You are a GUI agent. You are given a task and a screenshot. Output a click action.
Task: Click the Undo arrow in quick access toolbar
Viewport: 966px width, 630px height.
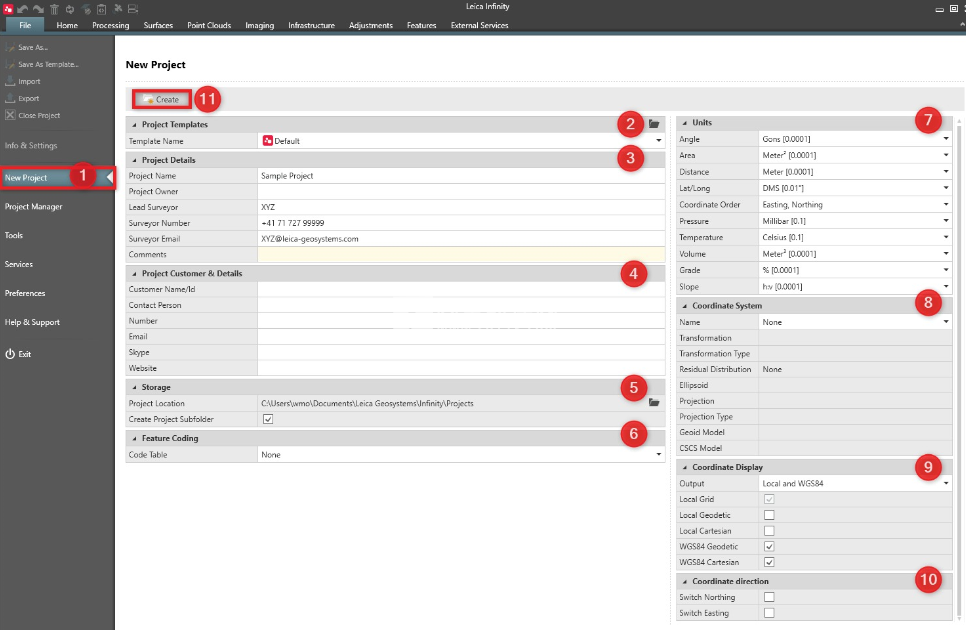(x=23, y=9)
